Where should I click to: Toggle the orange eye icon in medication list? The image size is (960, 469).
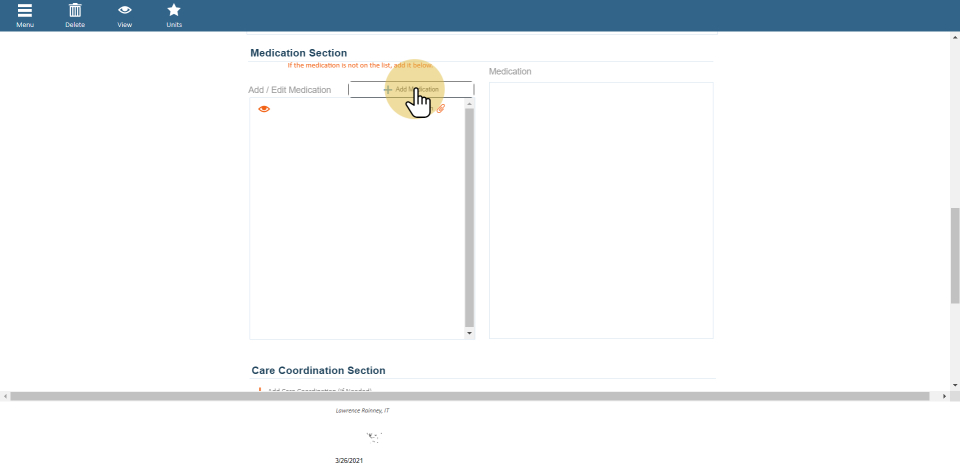[264, 109]
